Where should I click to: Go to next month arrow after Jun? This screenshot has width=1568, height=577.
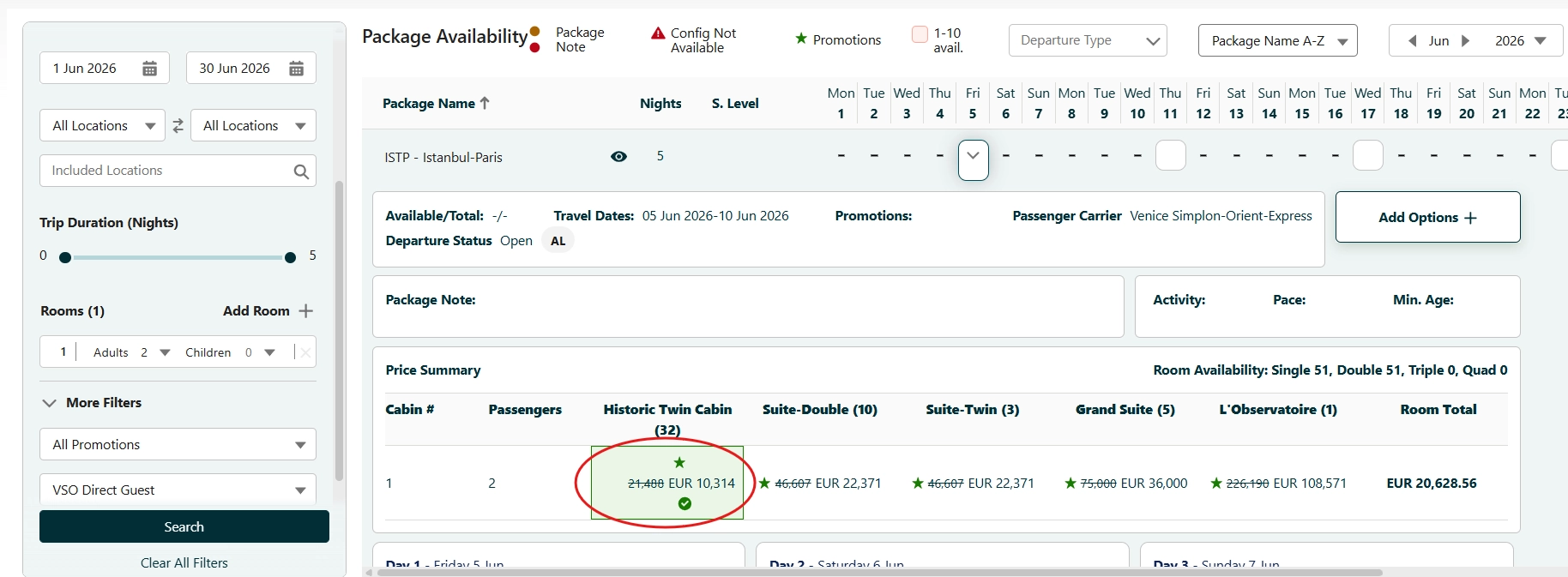pos(1466,41)
